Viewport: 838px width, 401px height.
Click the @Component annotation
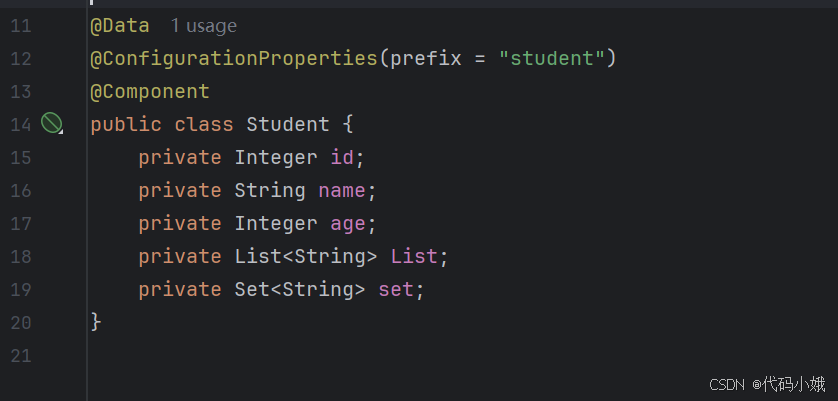click(x=150, y=91)
